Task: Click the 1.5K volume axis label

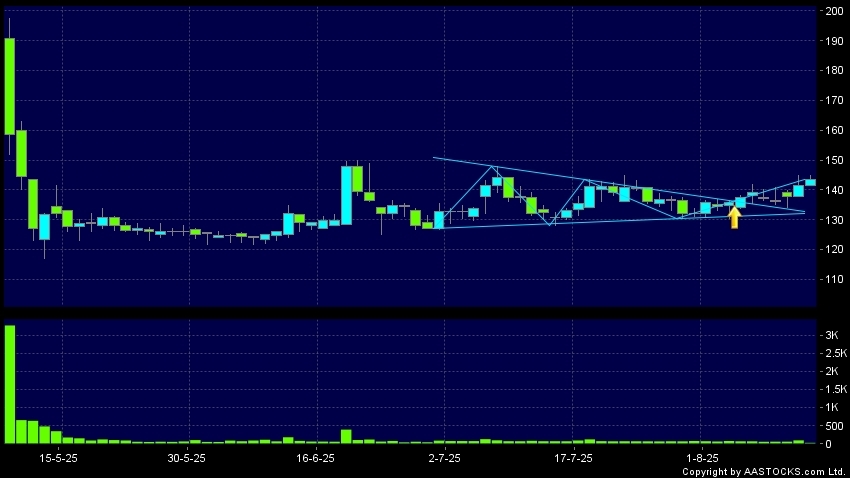Action: (x=836, y=390)
